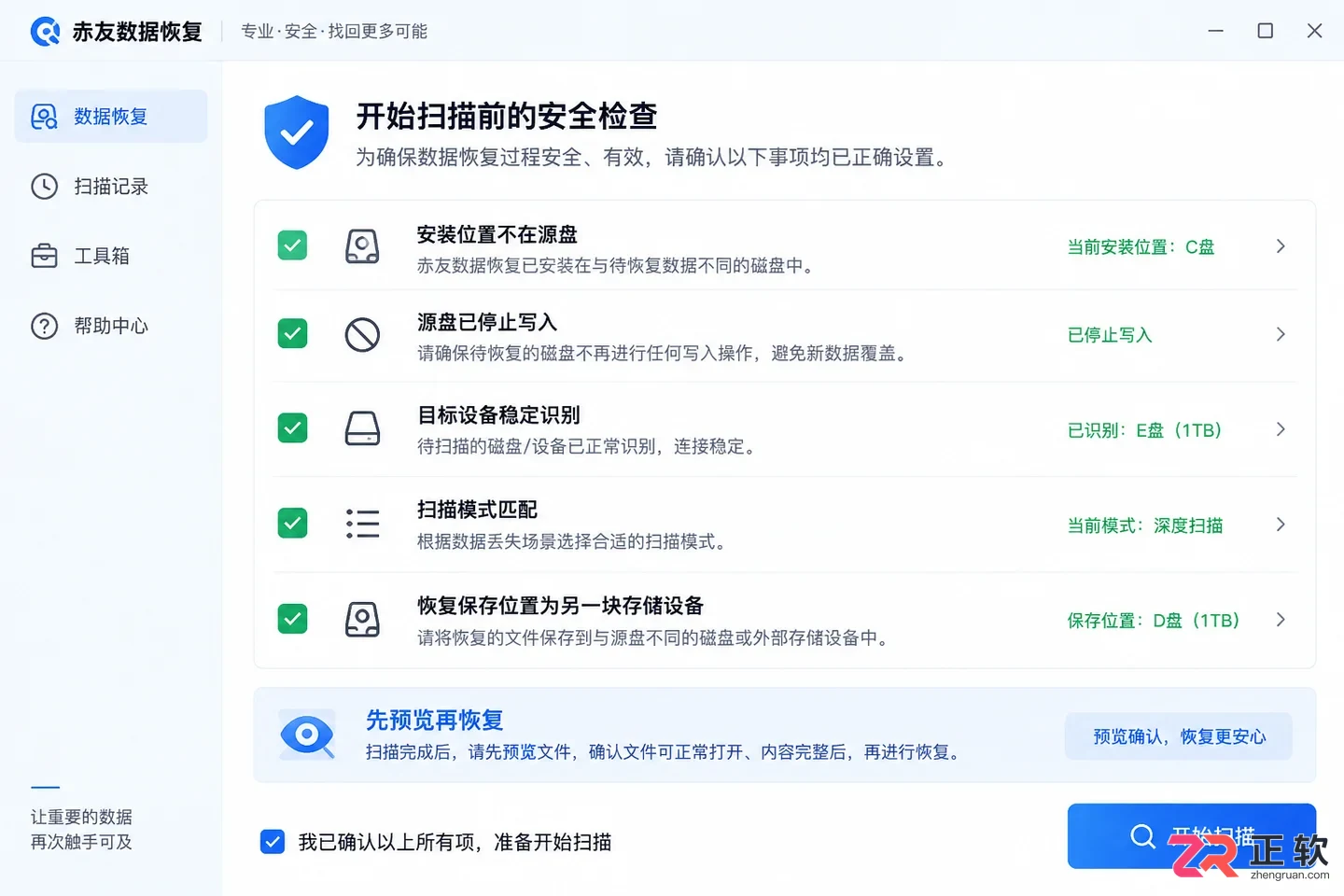
Task: Uncheck the 源盘已停止写入 checkbox
Action: pos(293,333)
